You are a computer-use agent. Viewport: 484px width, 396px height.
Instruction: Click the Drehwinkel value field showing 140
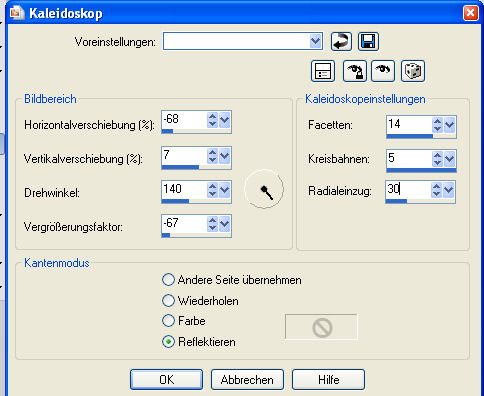point(184,190)
